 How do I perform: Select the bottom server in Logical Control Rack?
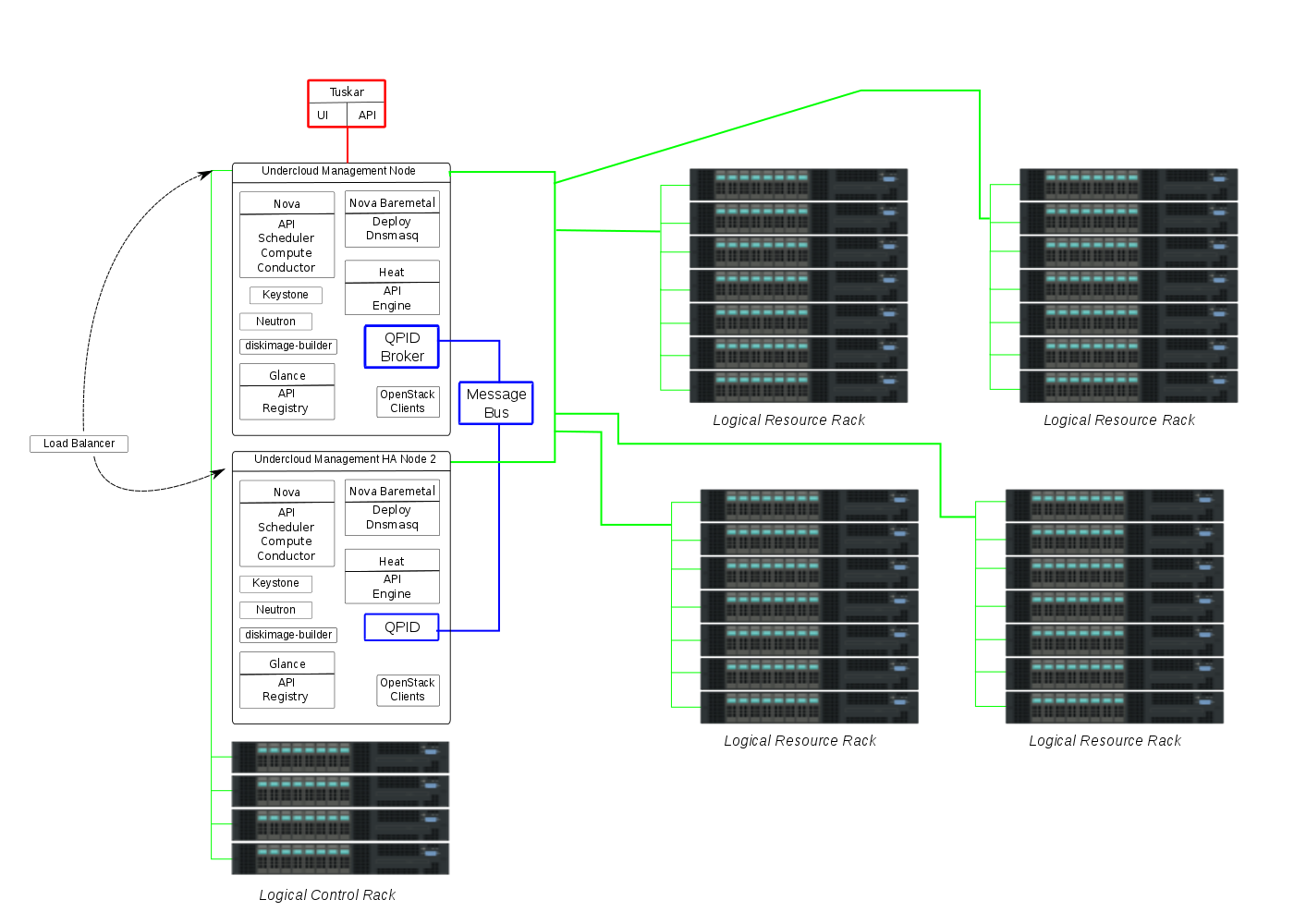(x=340, y=858)
